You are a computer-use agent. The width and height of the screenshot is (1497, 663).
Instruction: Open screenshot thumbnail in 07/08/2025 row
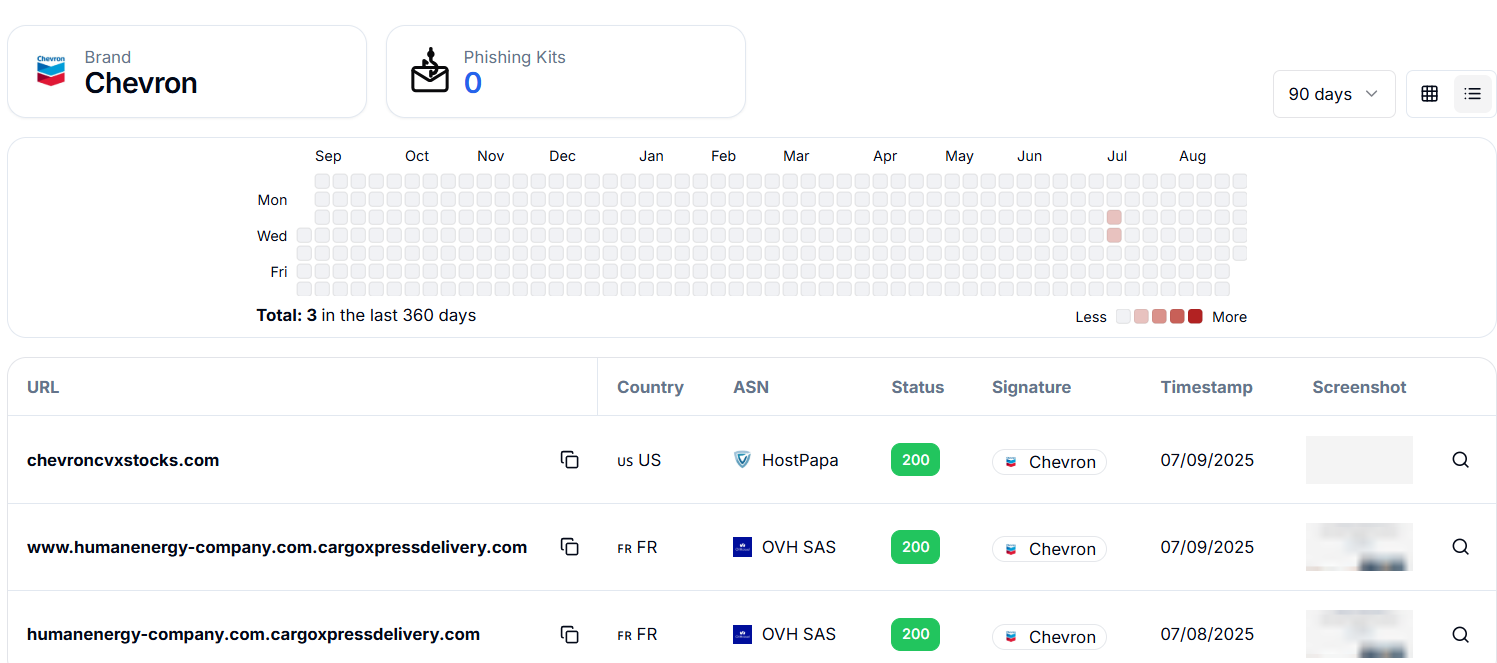tap(1359, 634)
